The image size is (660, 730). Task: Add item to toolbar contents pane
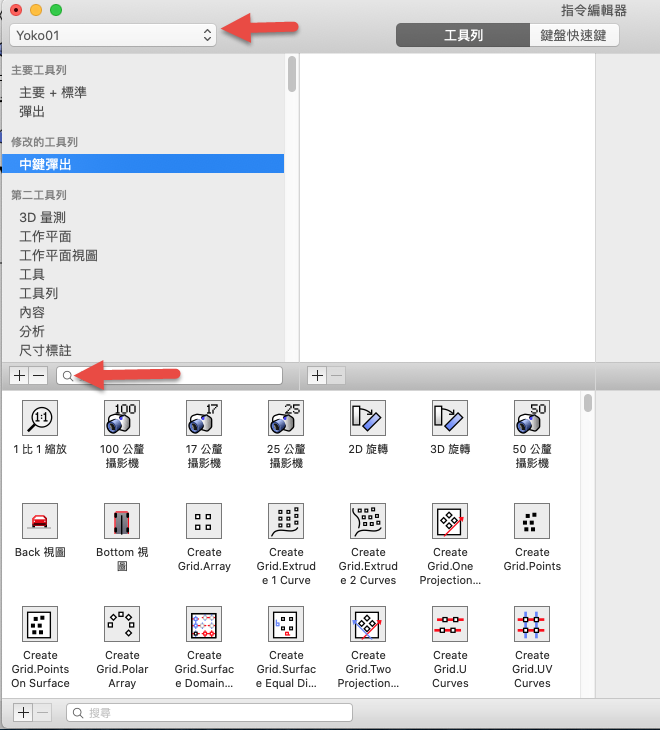point(317,375)
